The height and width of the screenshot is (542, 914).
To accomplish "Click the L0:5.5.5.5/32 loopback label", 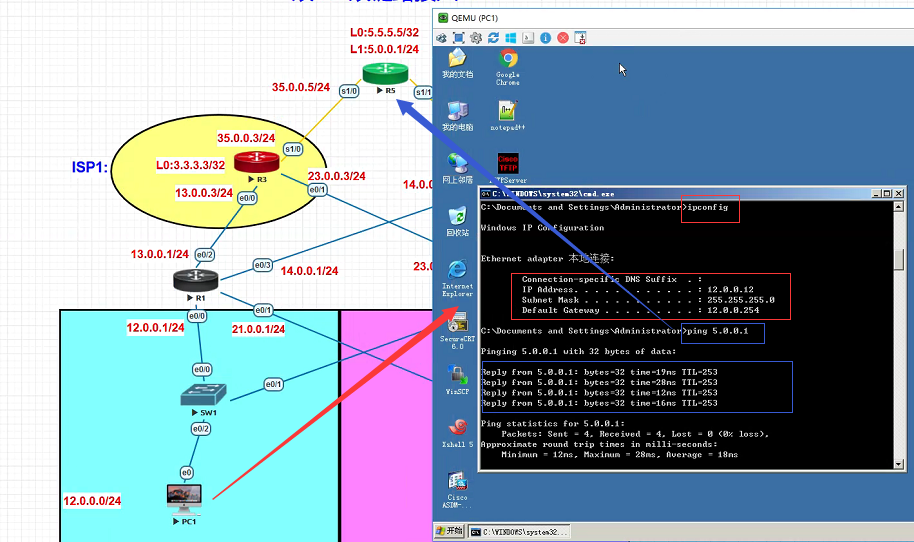I will 384,32.
